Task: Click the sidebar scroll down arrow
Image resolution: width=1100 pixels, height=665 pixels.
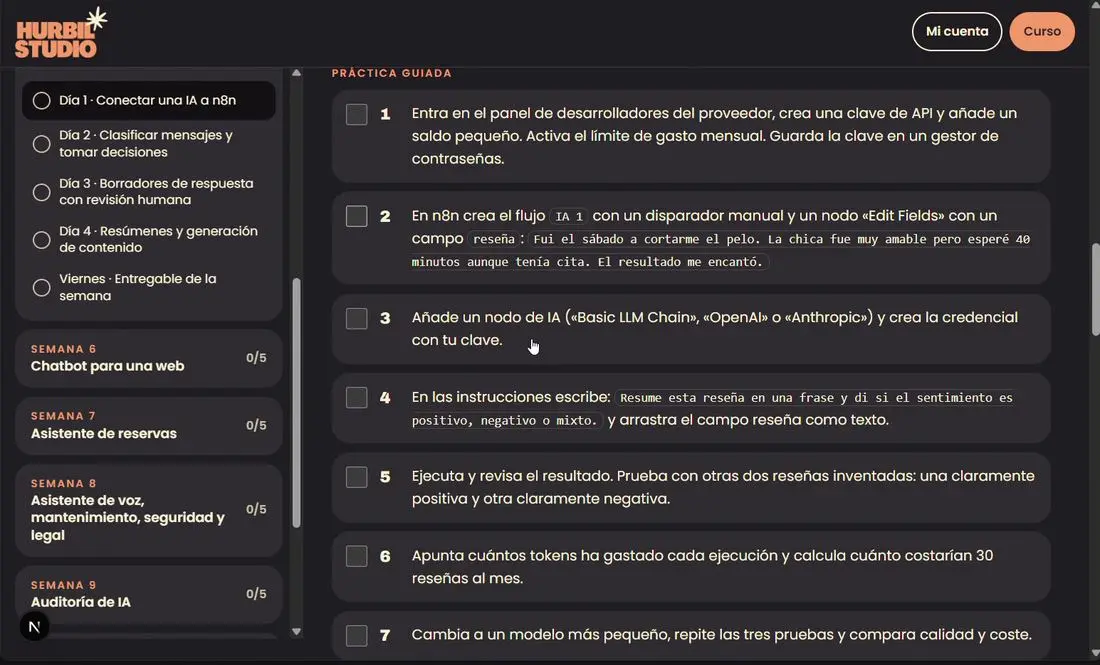Action: (296, 631)
